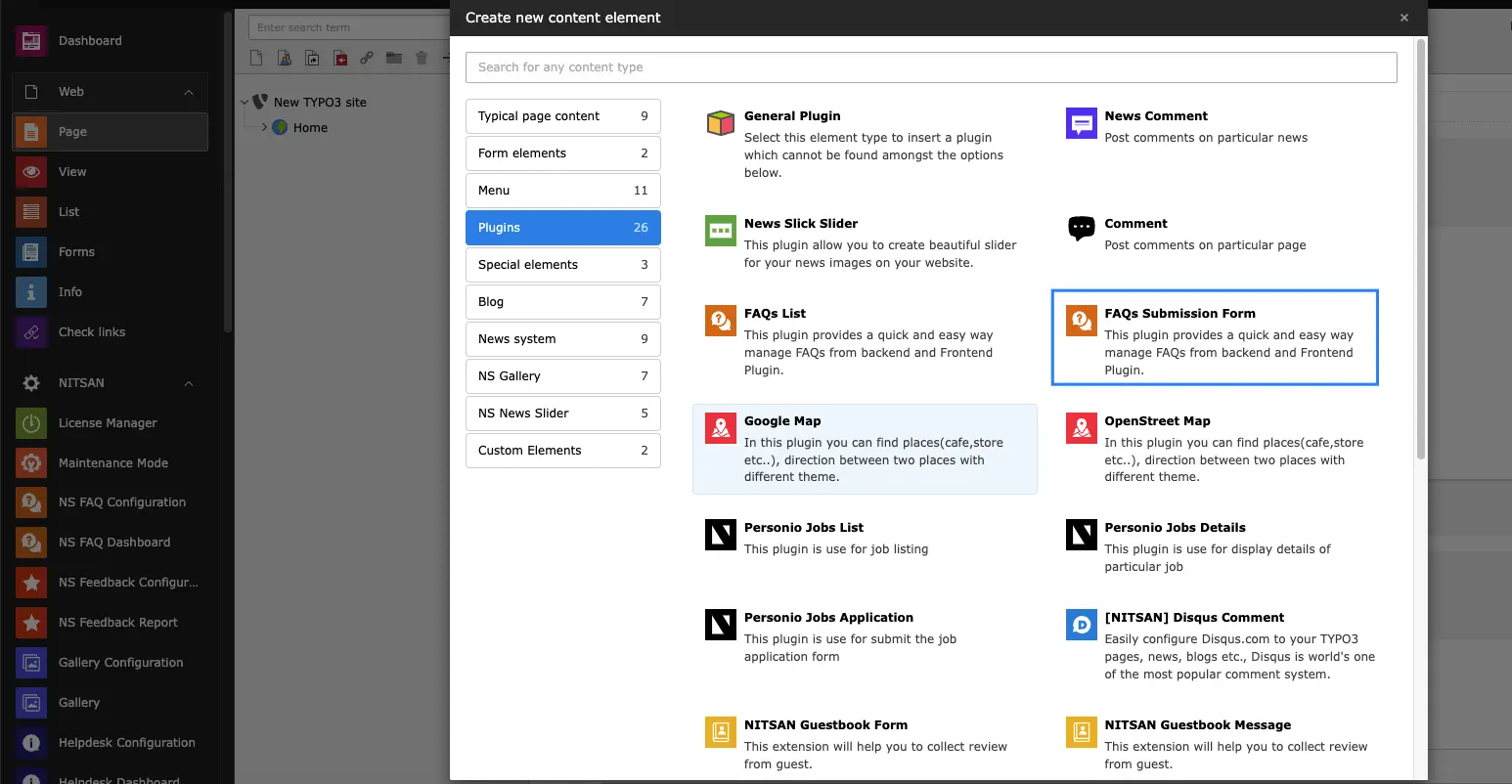Open the Gallery module
Screen dimensions: 1512x784
tap(110, 703)
